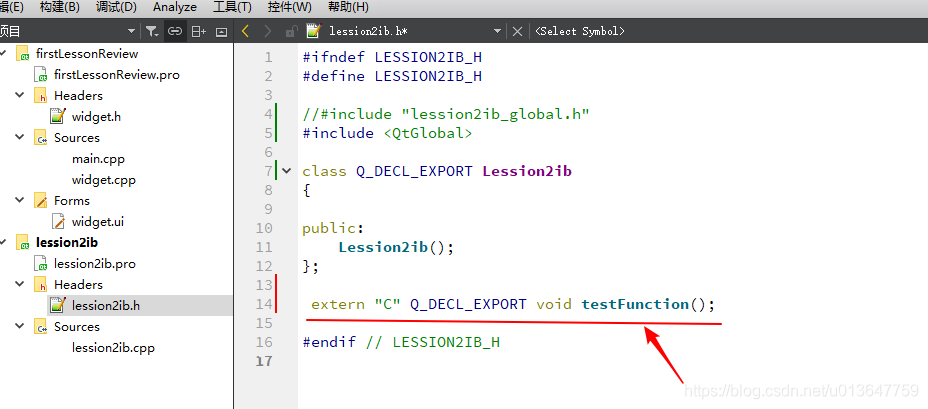Select Sources folder under firstLessonReview
928x409 pixels.
77,138
